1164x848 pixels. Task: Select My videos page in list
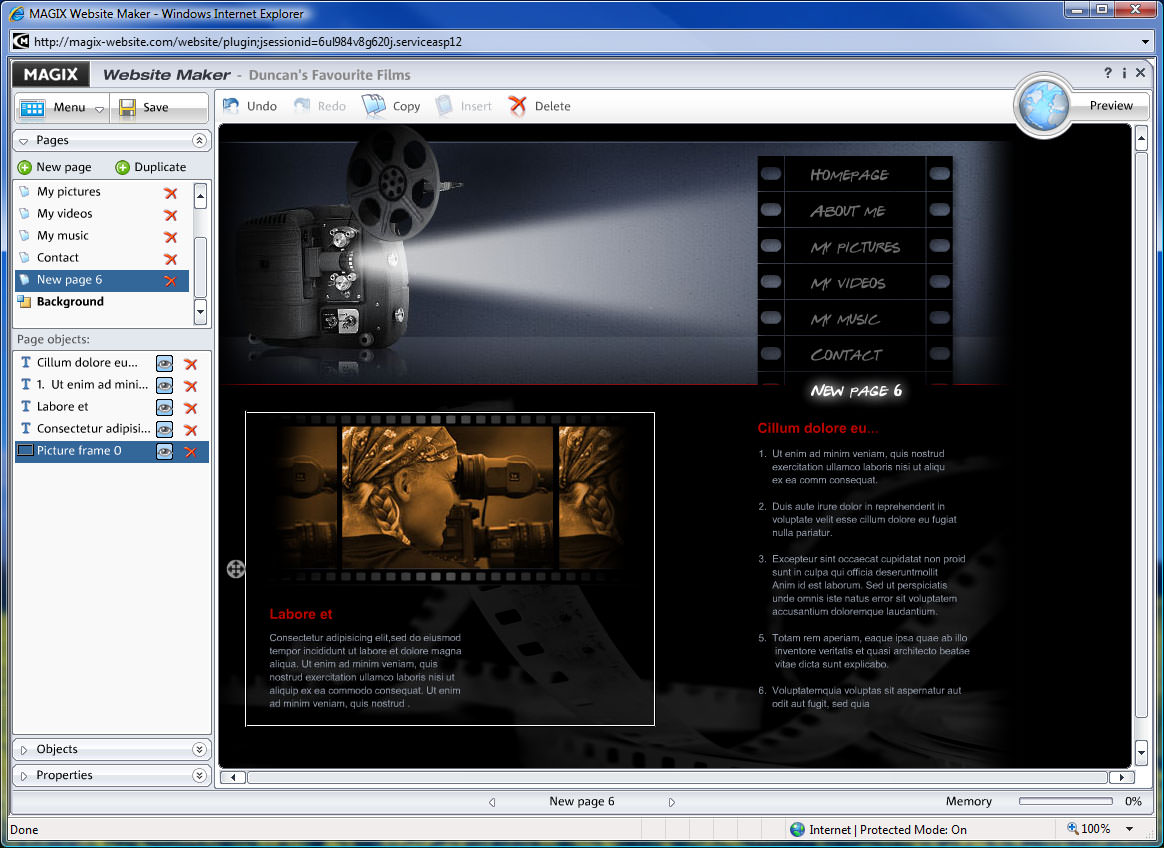click(102, 214)
